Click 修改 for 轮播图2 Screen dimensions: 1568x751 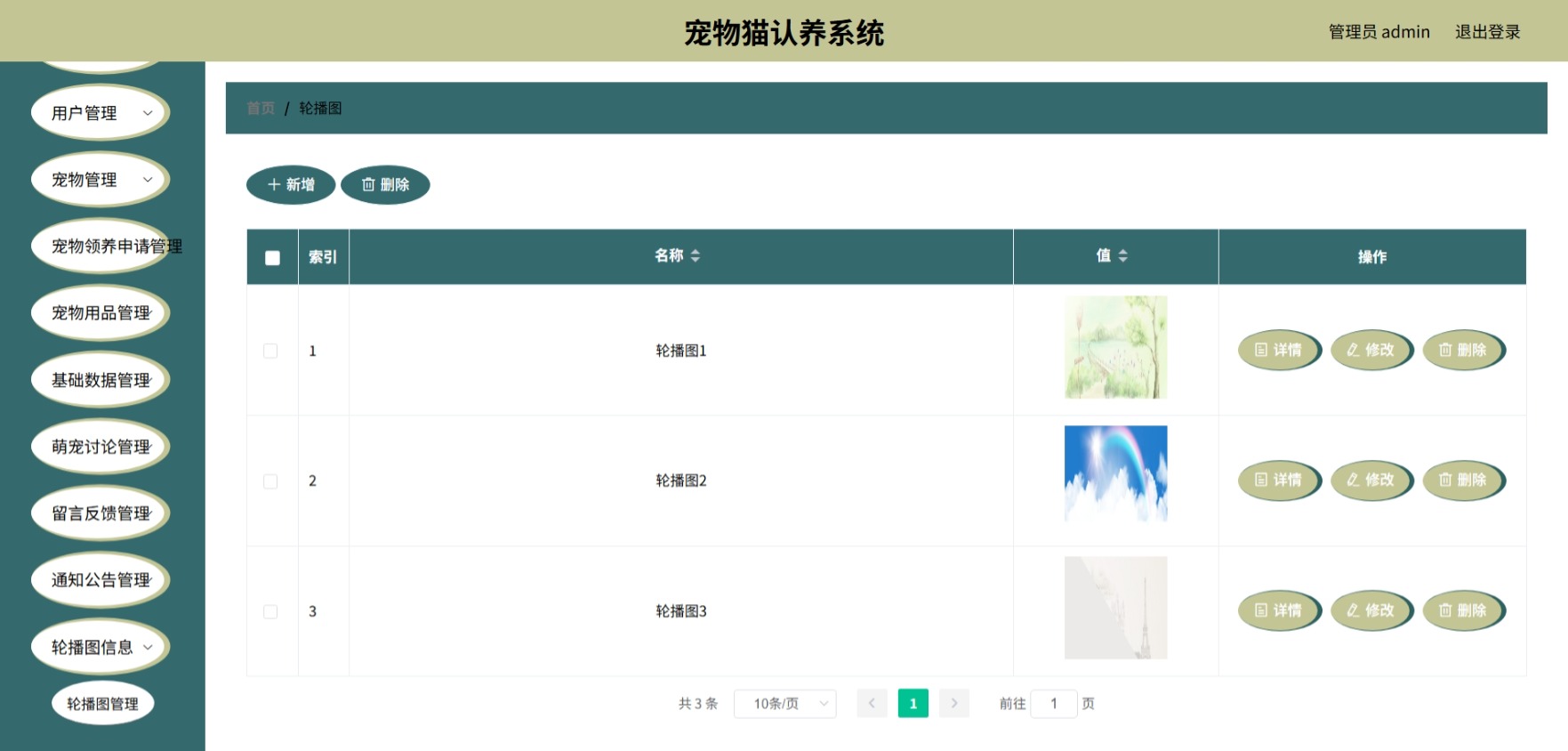[x=1372, y=480]
